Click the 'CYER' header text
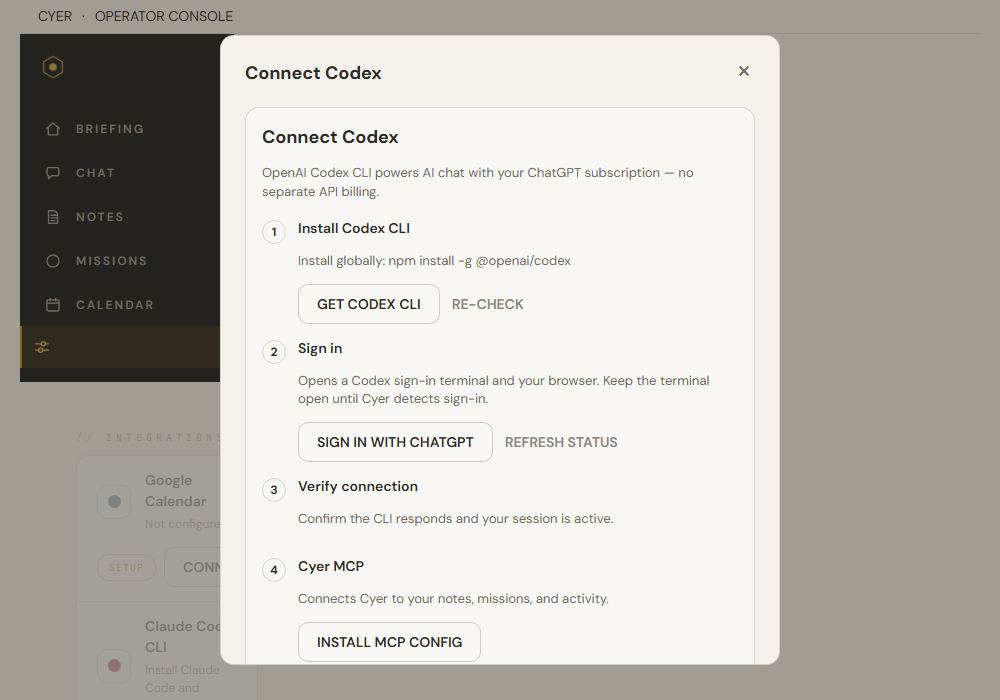The image size is (1000, 700). 55,16
